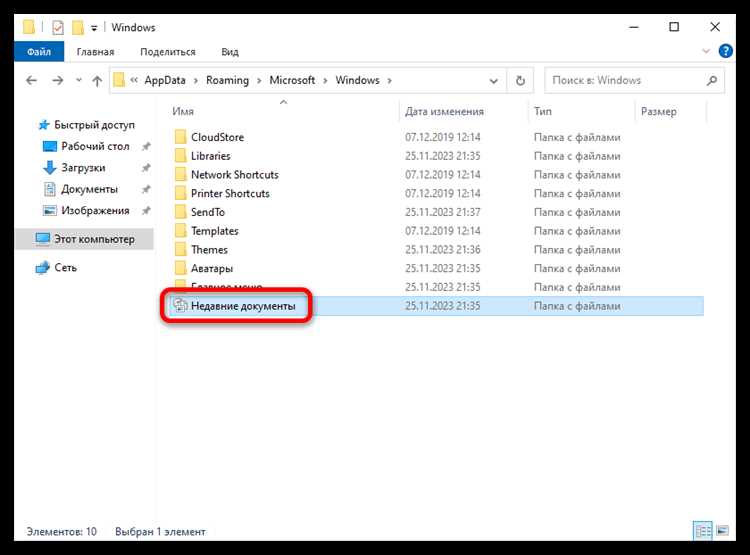The image size is (750, 555).
Task: Open Изображения in navigation pane
Action: (x=95, y=211)
